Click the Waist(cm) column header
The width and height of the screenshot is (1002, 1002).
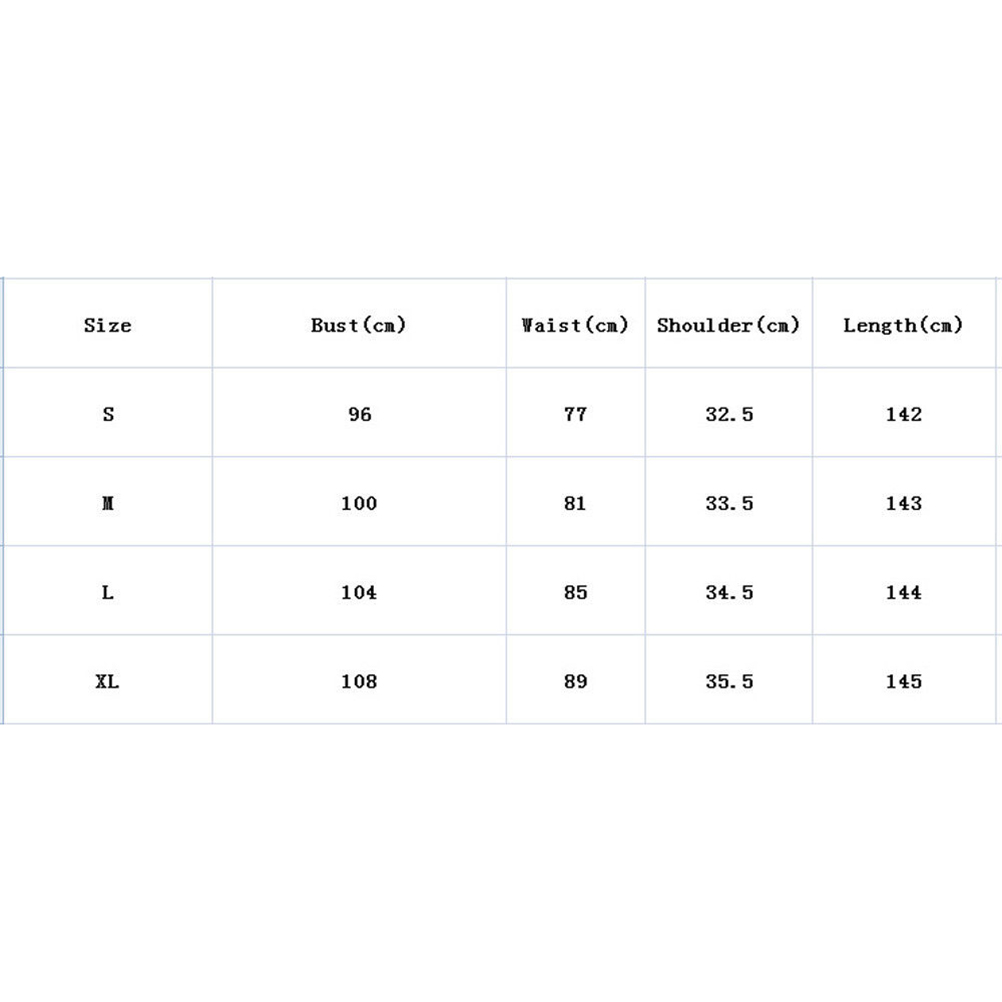click(575, 325)
